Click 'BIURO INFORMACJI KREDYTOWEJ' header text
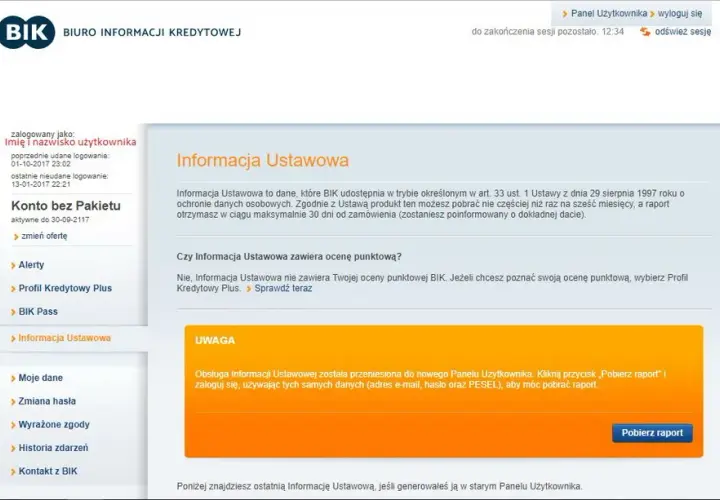Image resolution: width=720 pixels, height=500 pixels. pos(152,32)
